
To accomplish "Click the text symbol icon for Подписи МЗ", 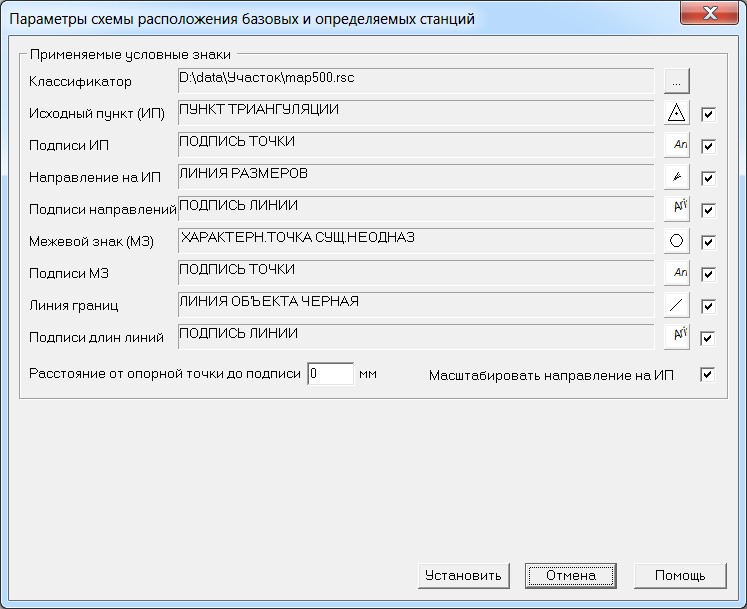I will (677, 274).
